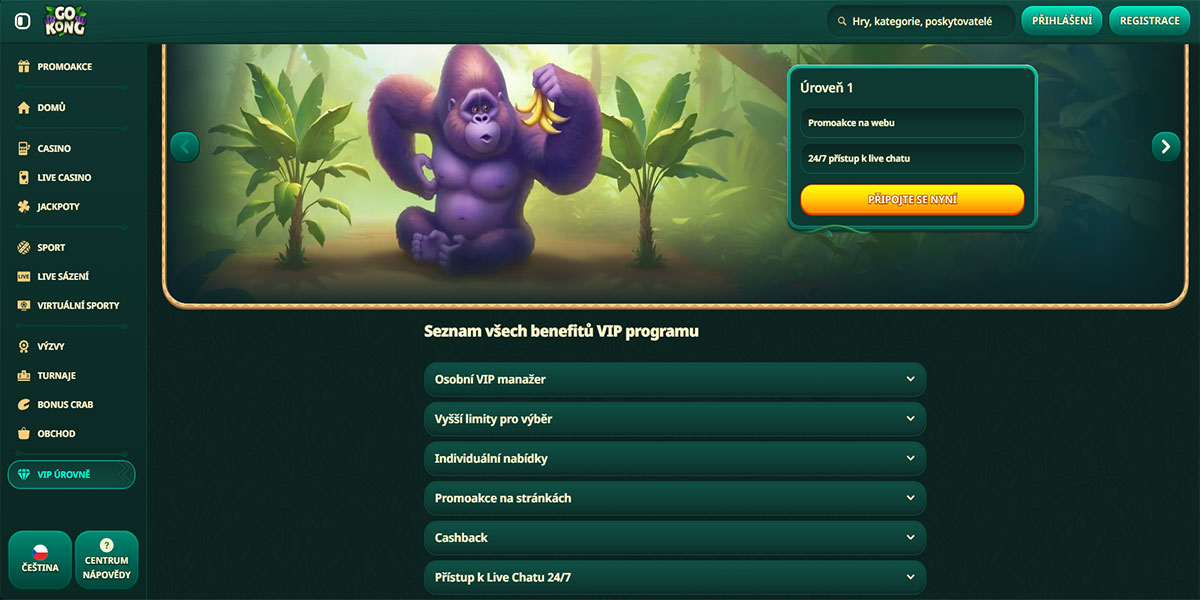Open the Jackpoty clover icon item
This screenshot has width=1200, height=600.
coord(24,206)
